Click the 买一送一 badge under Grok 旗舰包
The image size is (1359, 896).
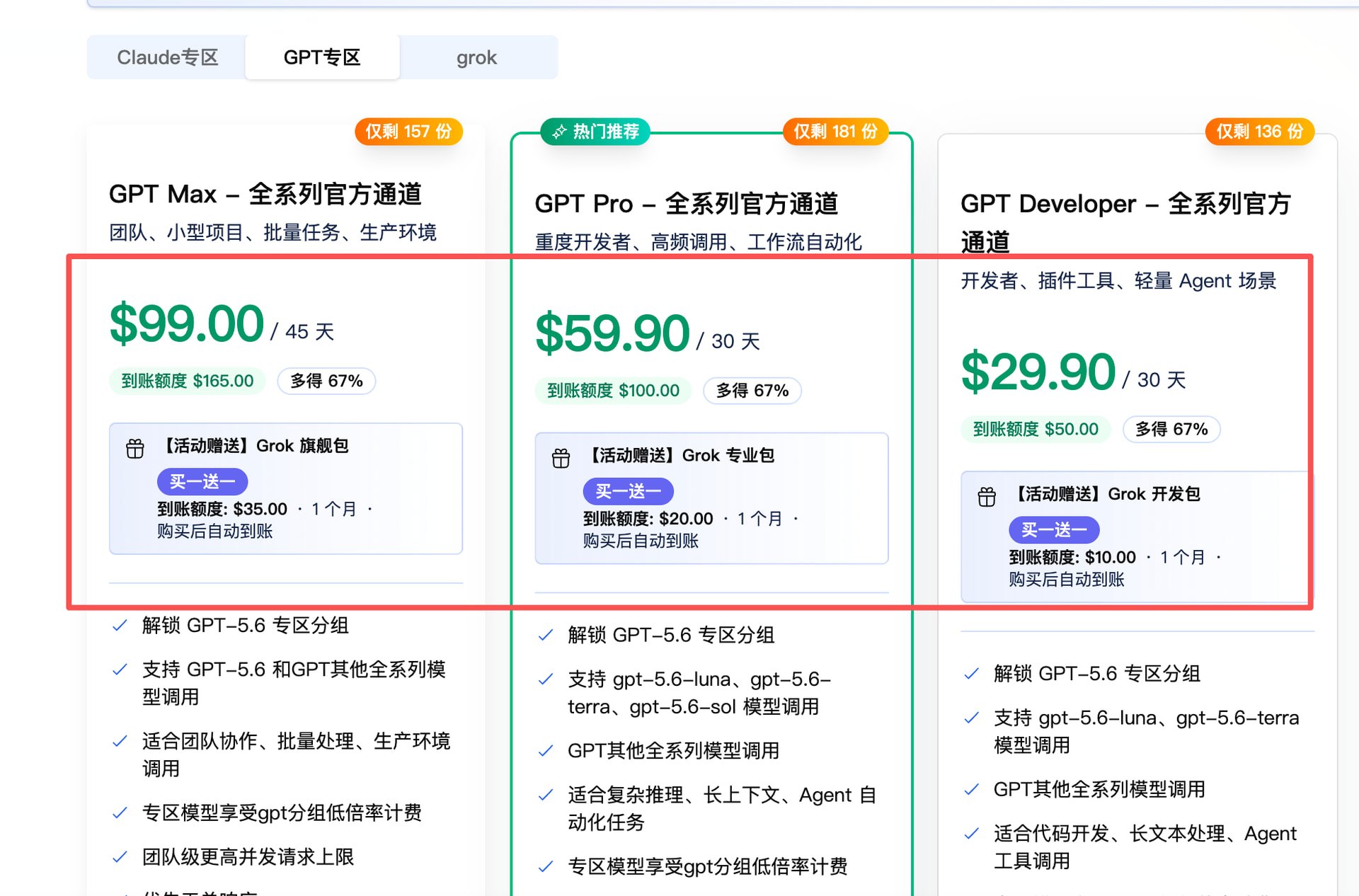point(202,482)
